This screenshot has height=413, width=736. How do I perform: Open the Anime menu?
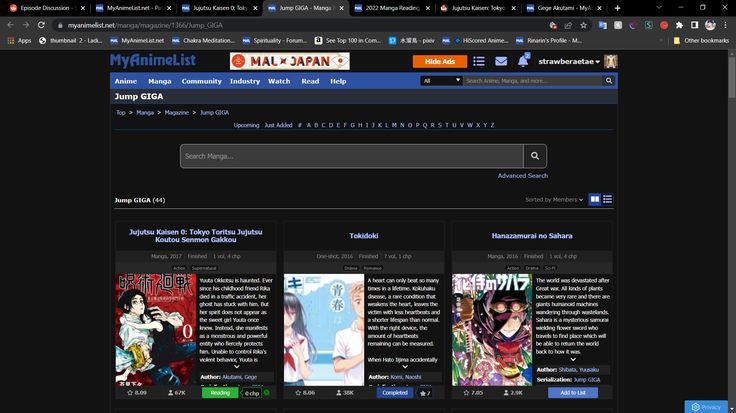[x=126, y=81]
